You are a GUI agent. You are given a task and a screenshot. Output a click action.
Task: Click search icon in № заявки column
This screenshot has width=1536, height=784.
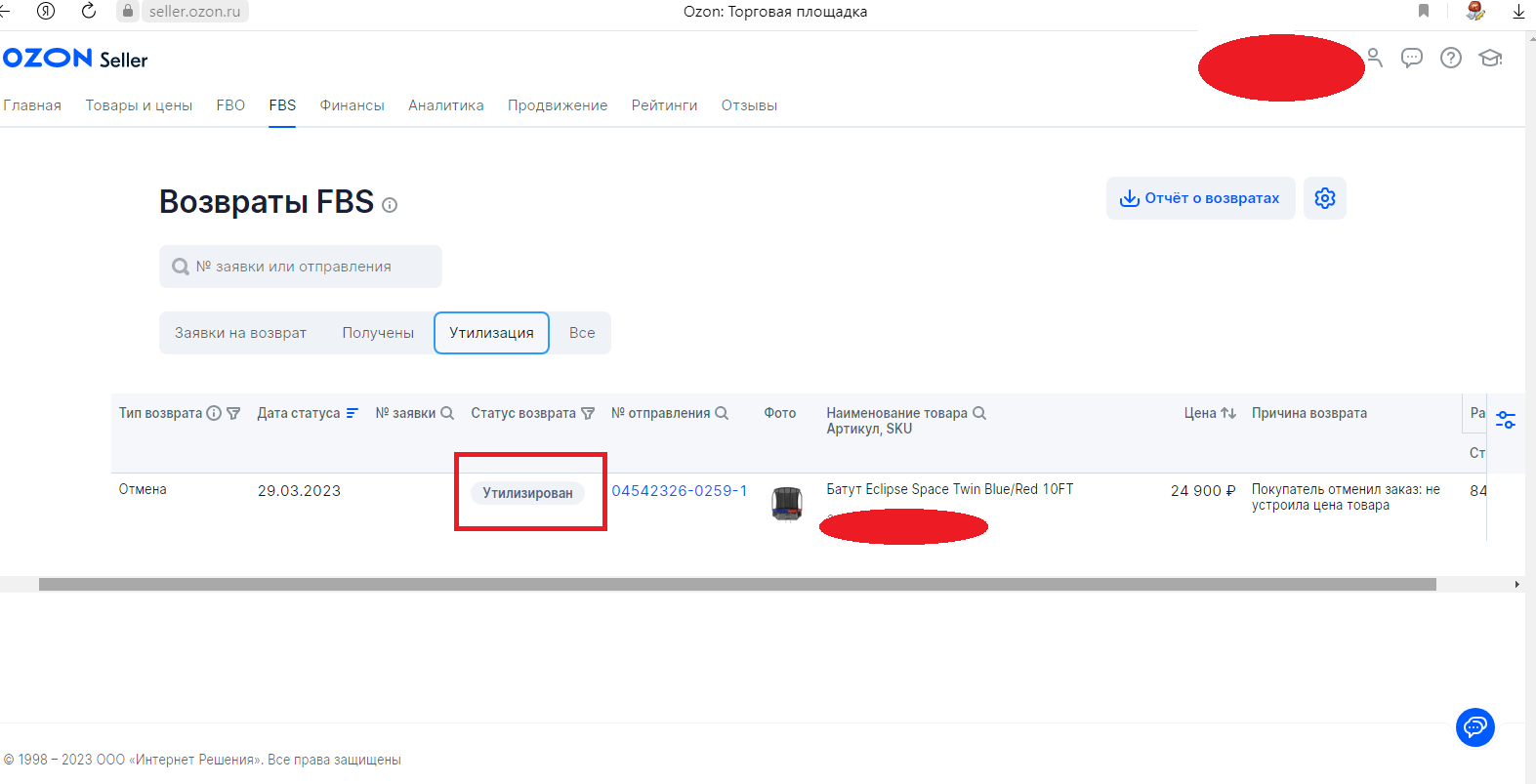[447, 413]
